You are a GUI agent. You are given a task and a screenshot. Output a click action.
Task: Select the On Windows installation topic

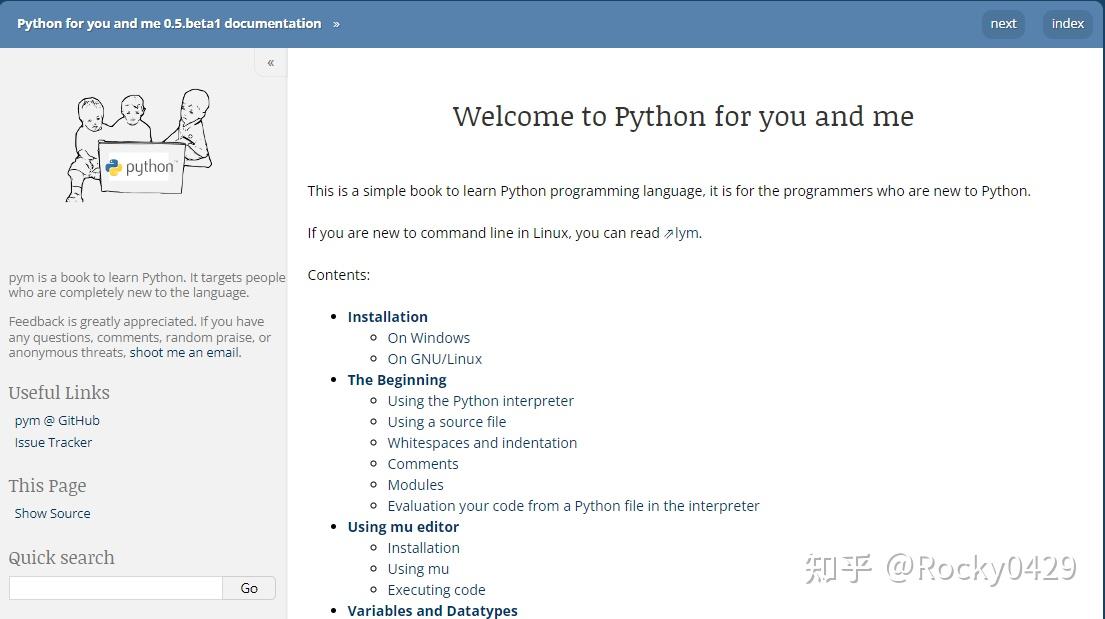(x=428, y=337)
